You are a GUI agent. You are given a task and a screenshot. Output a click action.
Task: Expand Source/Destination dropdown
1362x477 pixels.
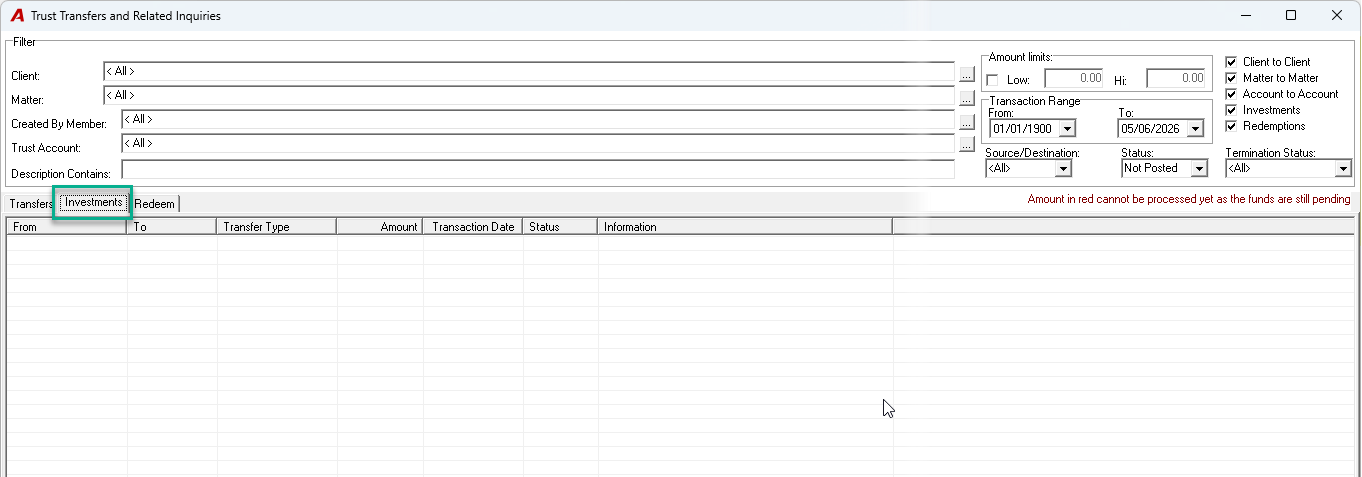(x=1063, y=169)
